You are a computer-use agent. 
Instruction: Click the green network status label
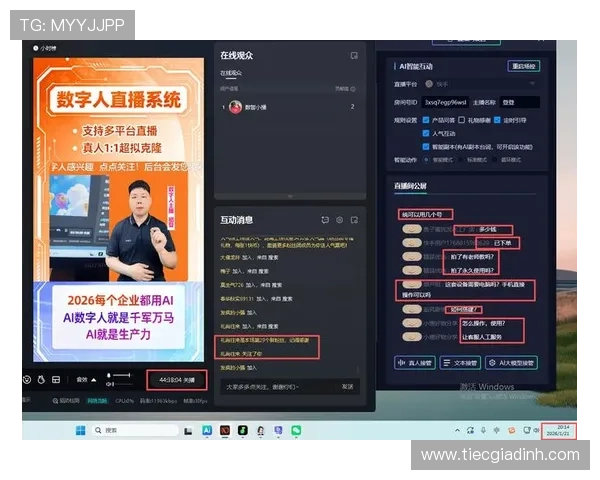[x=97, y=401]
